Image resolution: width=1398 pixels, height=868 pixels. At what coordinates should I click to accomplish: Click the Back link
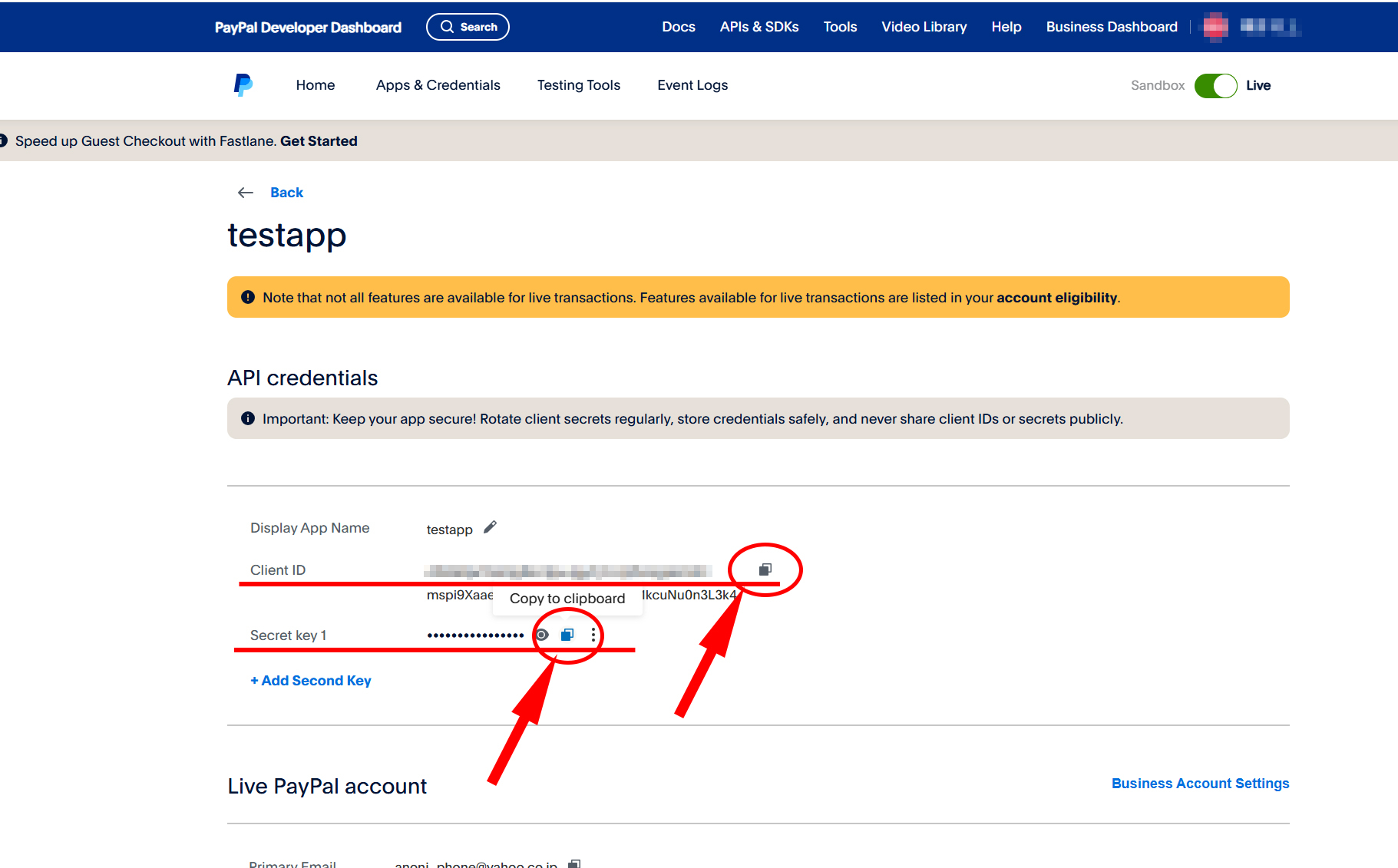point(286,193)
